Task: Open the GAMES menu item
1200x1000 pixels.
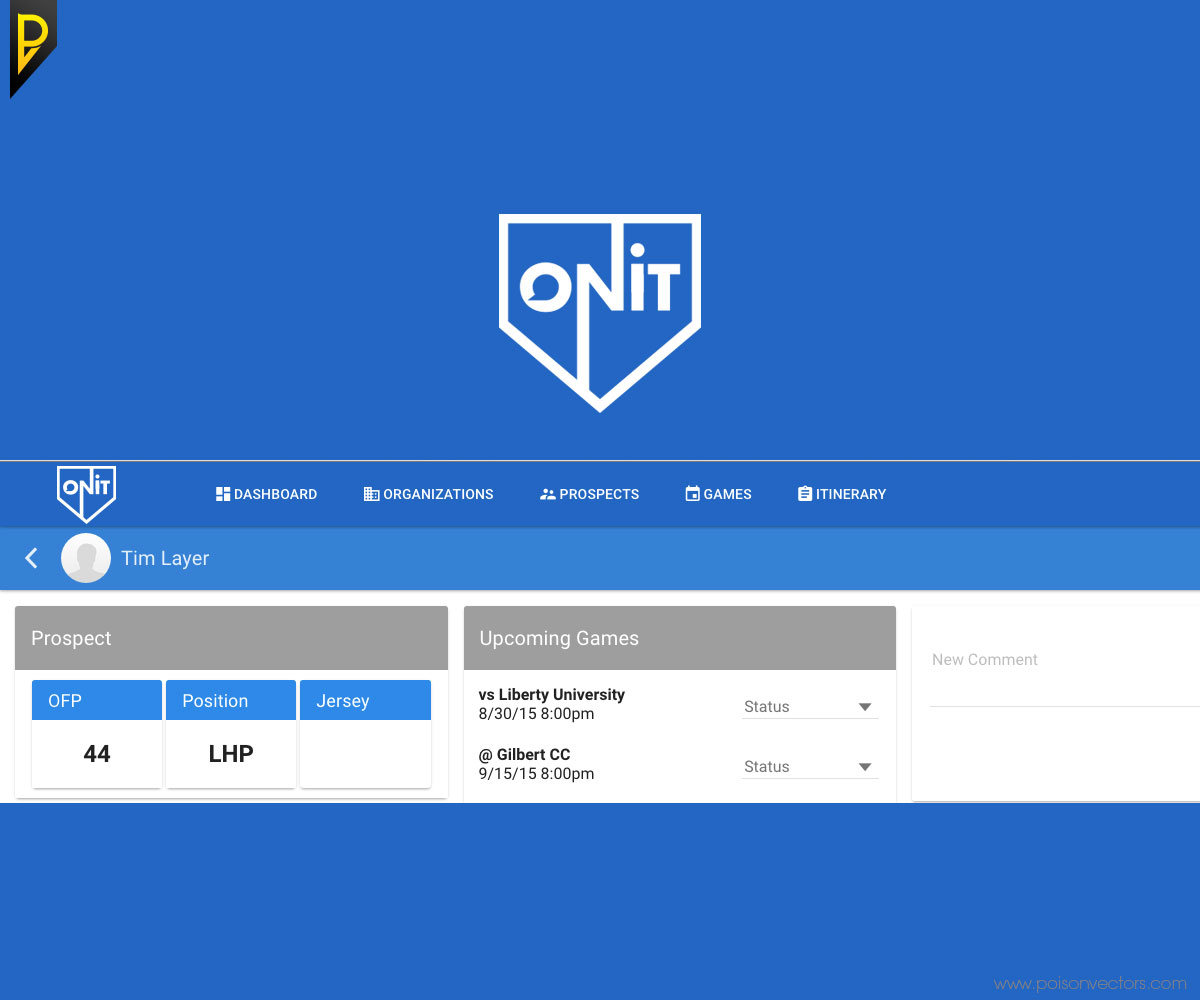Action: (718, 494)
